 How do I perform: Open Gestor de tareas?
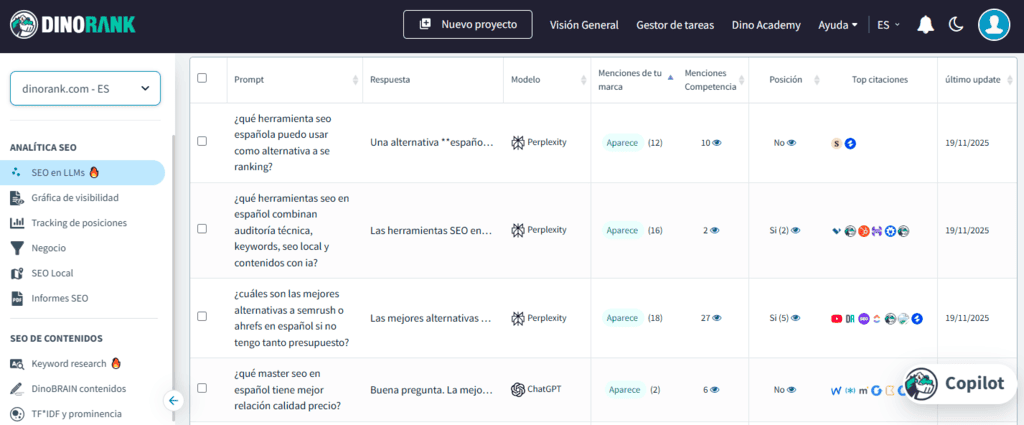[675, 25]
